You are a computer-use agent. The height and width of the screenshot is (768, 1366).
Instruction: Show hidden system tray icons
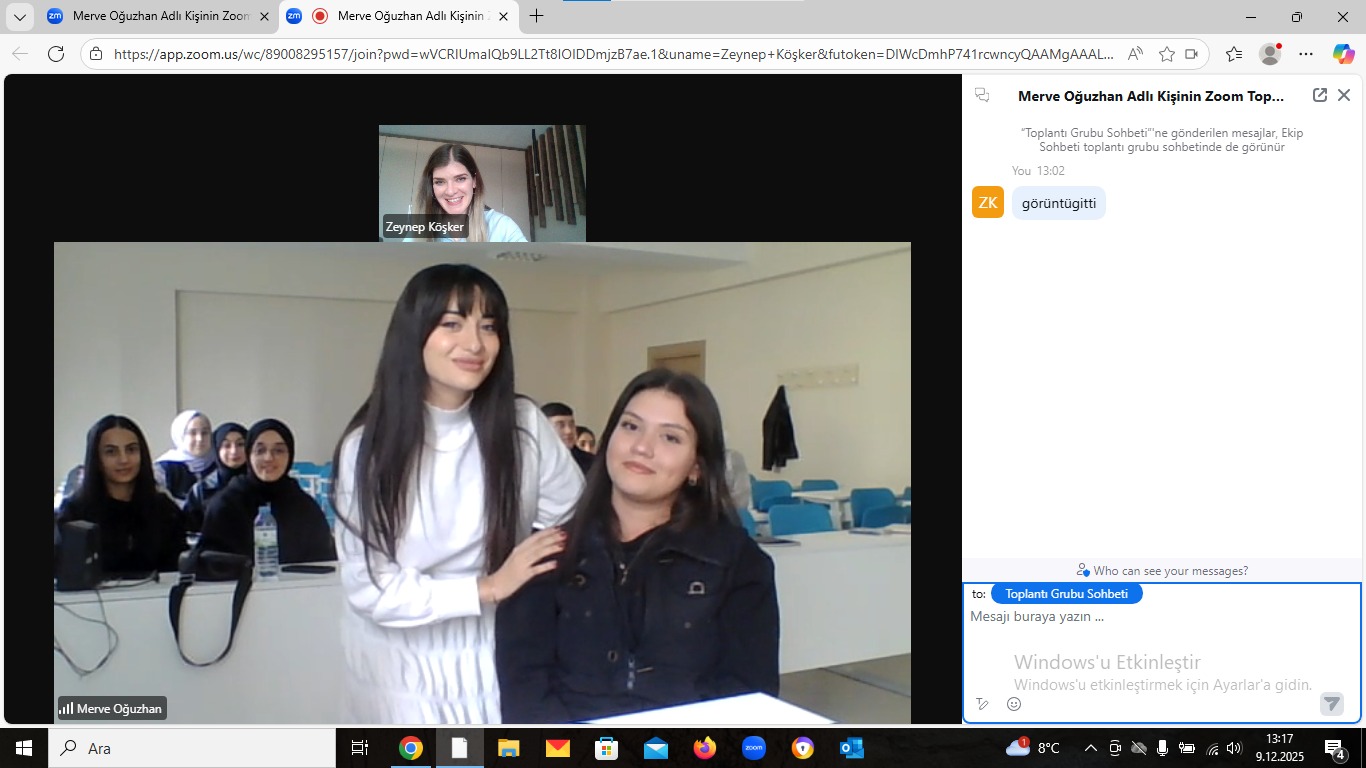[x=1090, y=748]
